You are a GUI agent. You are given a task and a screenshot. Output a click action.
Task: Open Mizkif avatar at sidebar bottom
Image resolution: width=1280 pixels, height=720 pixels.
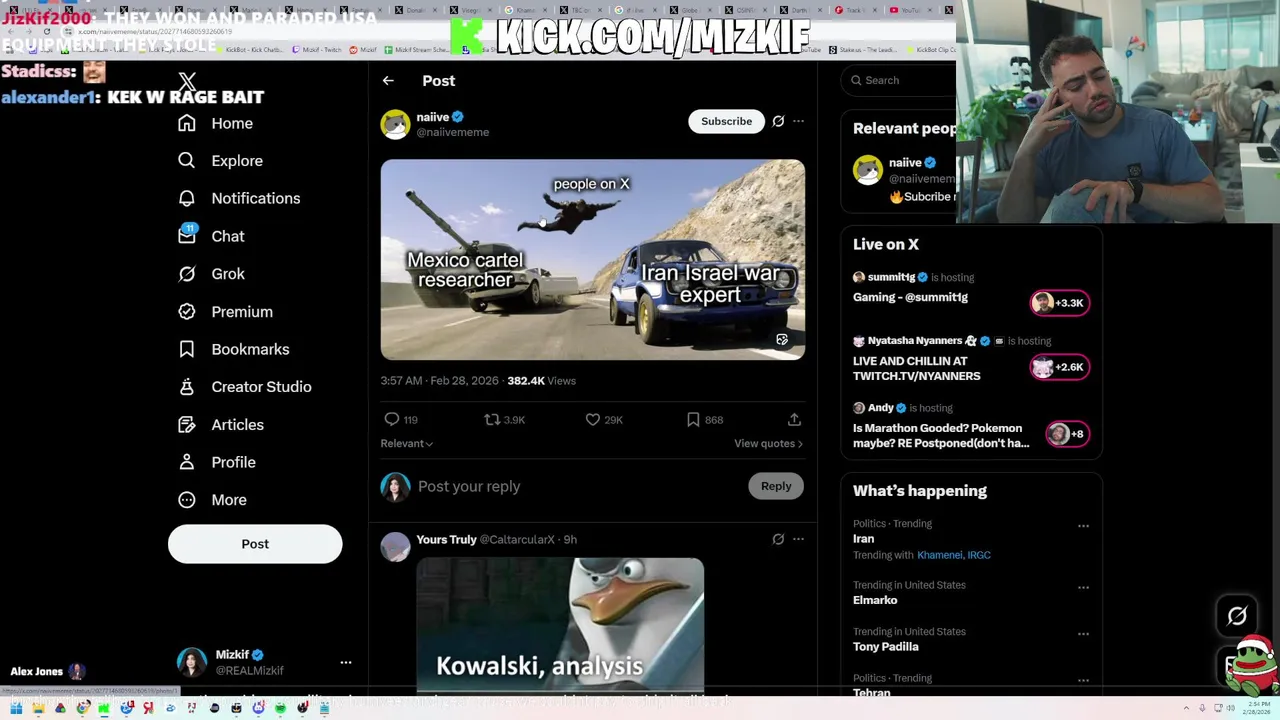point(192,662)
